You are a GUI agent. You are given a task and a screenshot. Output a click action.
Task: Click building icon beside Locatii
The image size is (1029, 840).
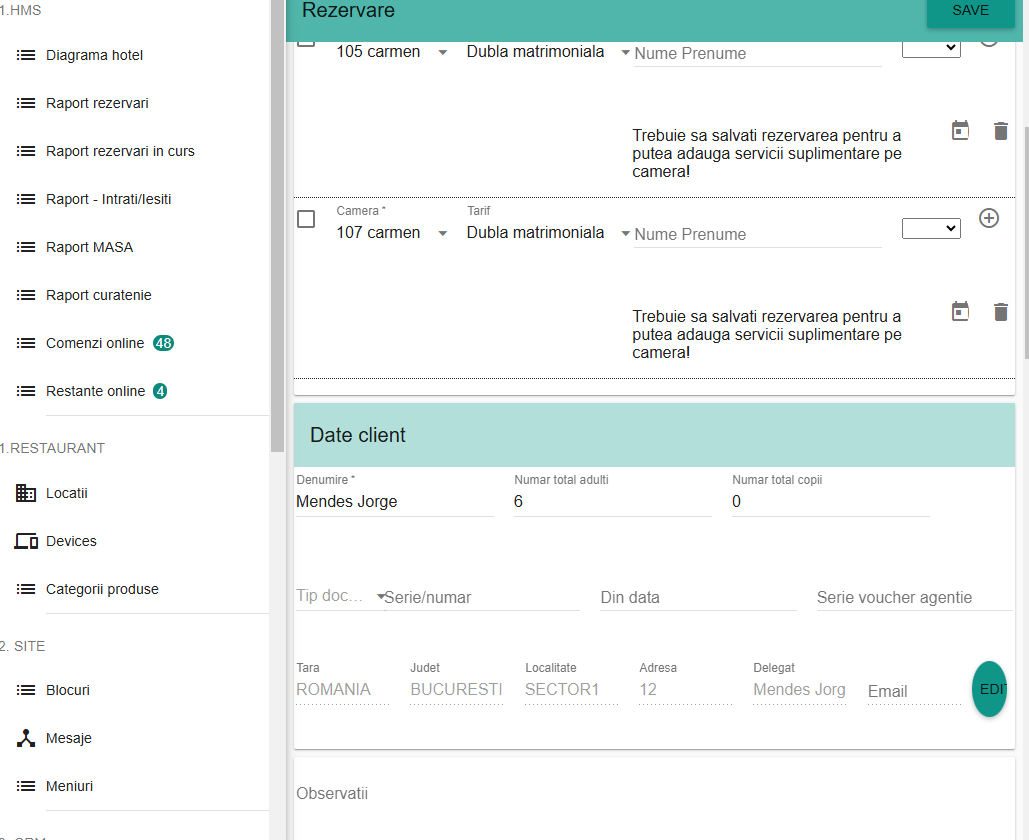pyautogui.click(x=26, y=493)
